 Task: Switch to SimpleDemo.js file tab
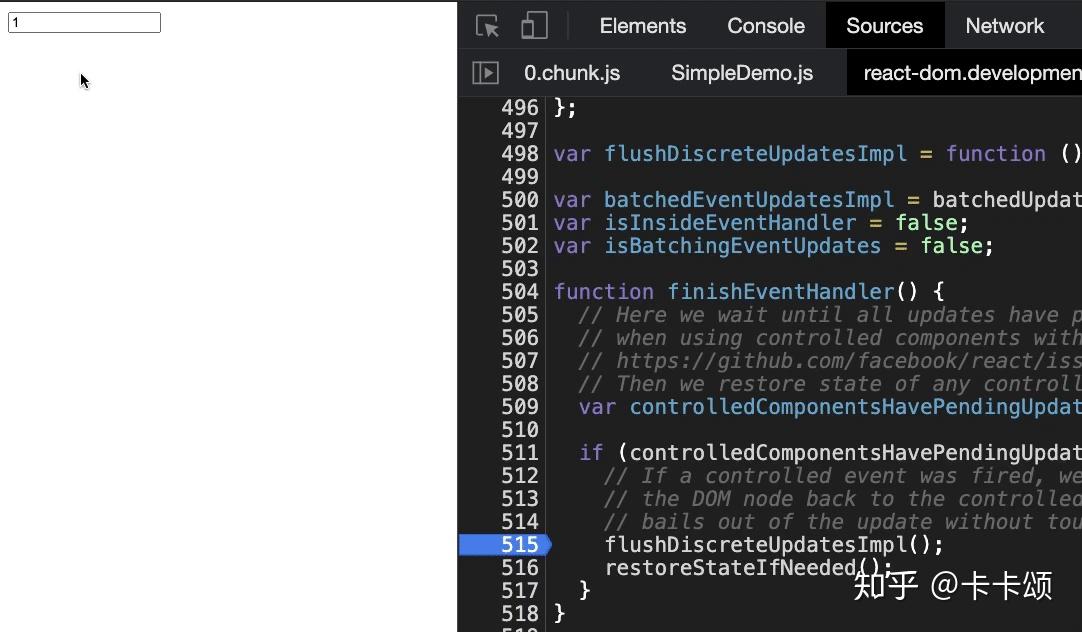pos(742,72)
